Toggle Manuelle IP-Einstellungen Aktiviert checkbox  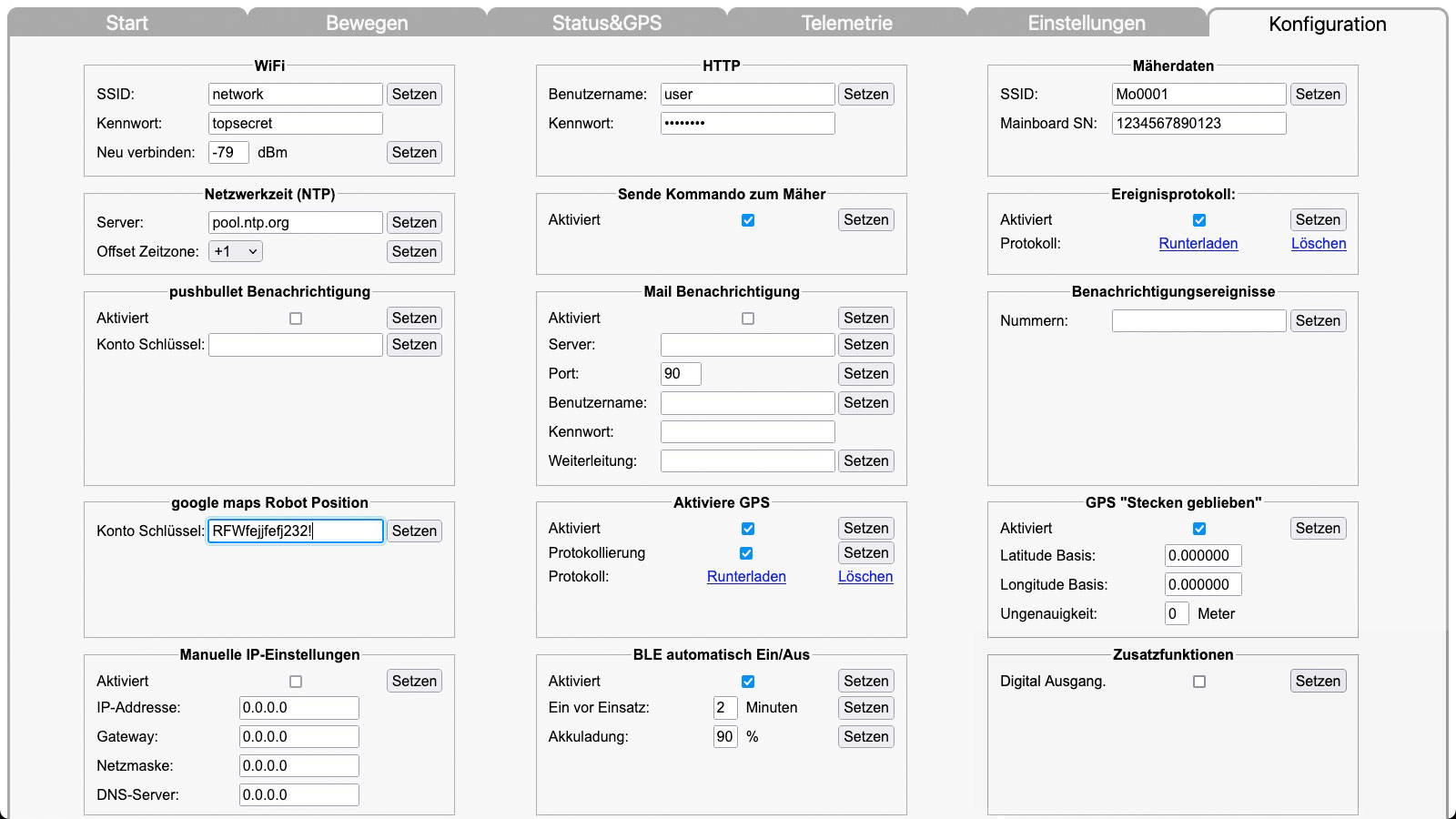pyautogui.click(x=296, y=682)
